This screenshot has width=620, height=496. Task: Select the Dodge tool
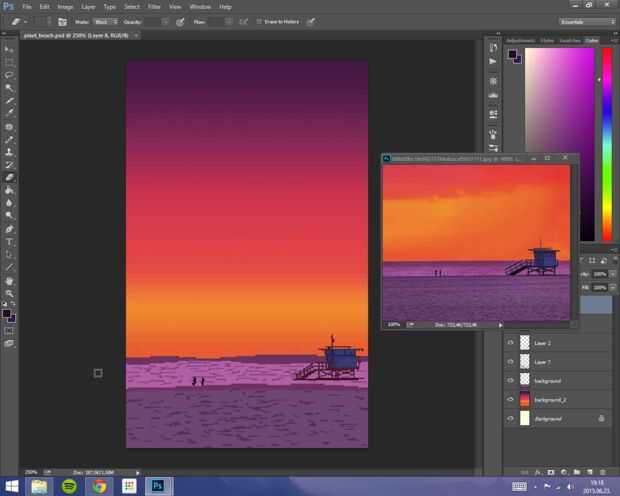pos(9,216)
